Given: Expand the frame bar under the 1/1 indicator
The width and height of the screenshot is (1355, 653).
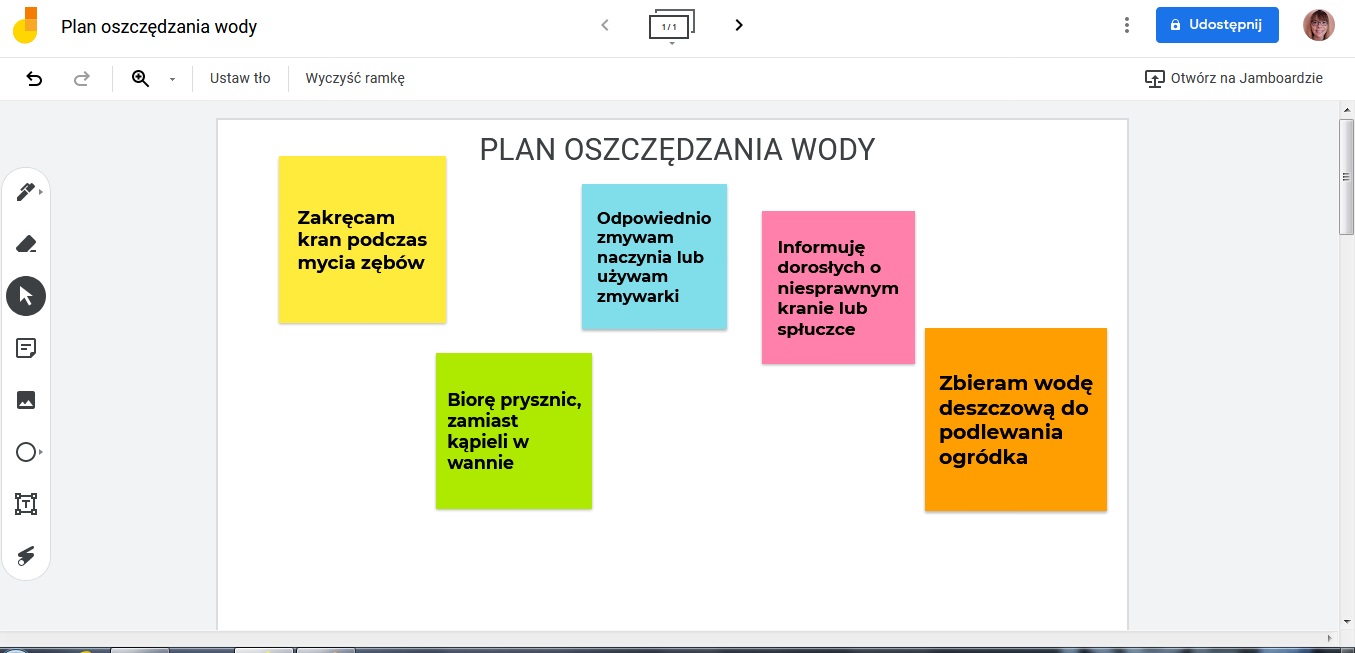Looking at the screenshot, I should [x=672, y=43].
